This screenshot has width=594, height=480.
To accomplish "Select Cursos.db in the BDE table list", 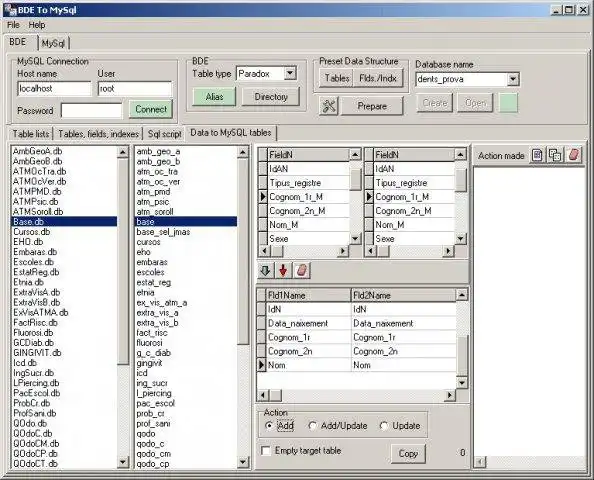I will tap(64, 231).
